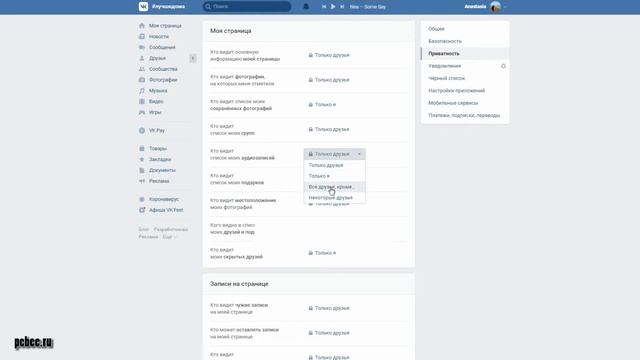Open Платежи, подписки, переводы tab
Viewport: 640px width, 360px height.
(465, 116)
